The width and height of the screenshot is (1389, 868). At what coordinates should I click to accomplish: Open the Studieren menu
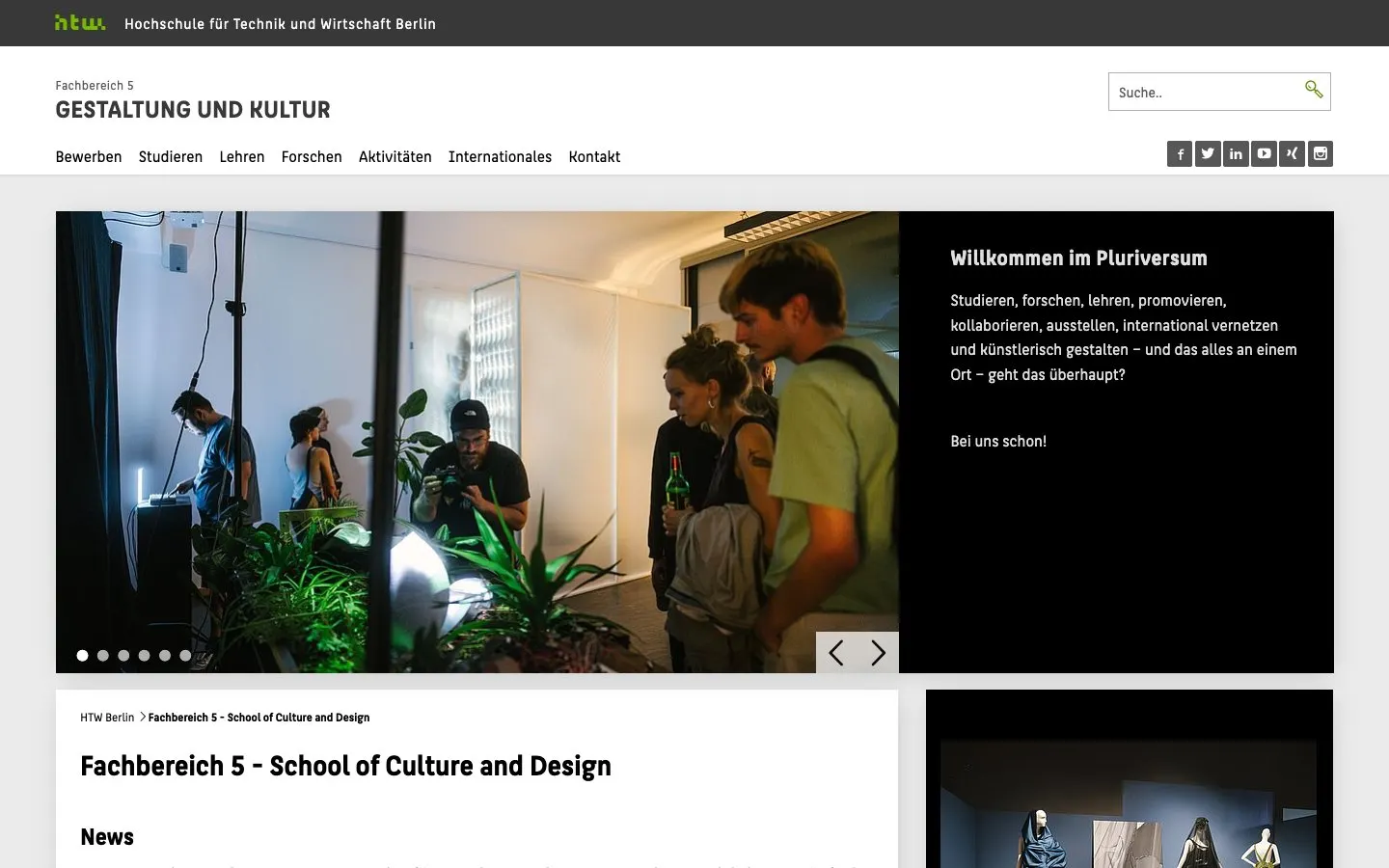171,156
